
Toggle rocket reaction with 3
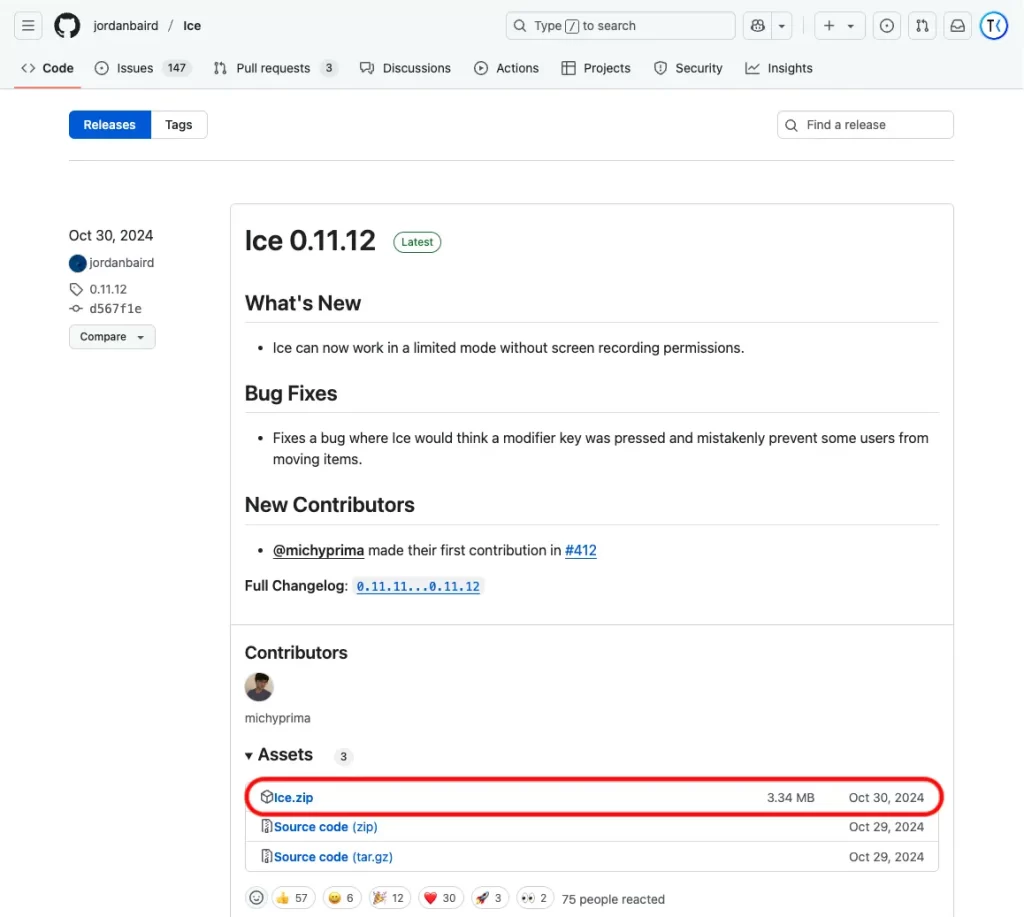pos(490,898)
